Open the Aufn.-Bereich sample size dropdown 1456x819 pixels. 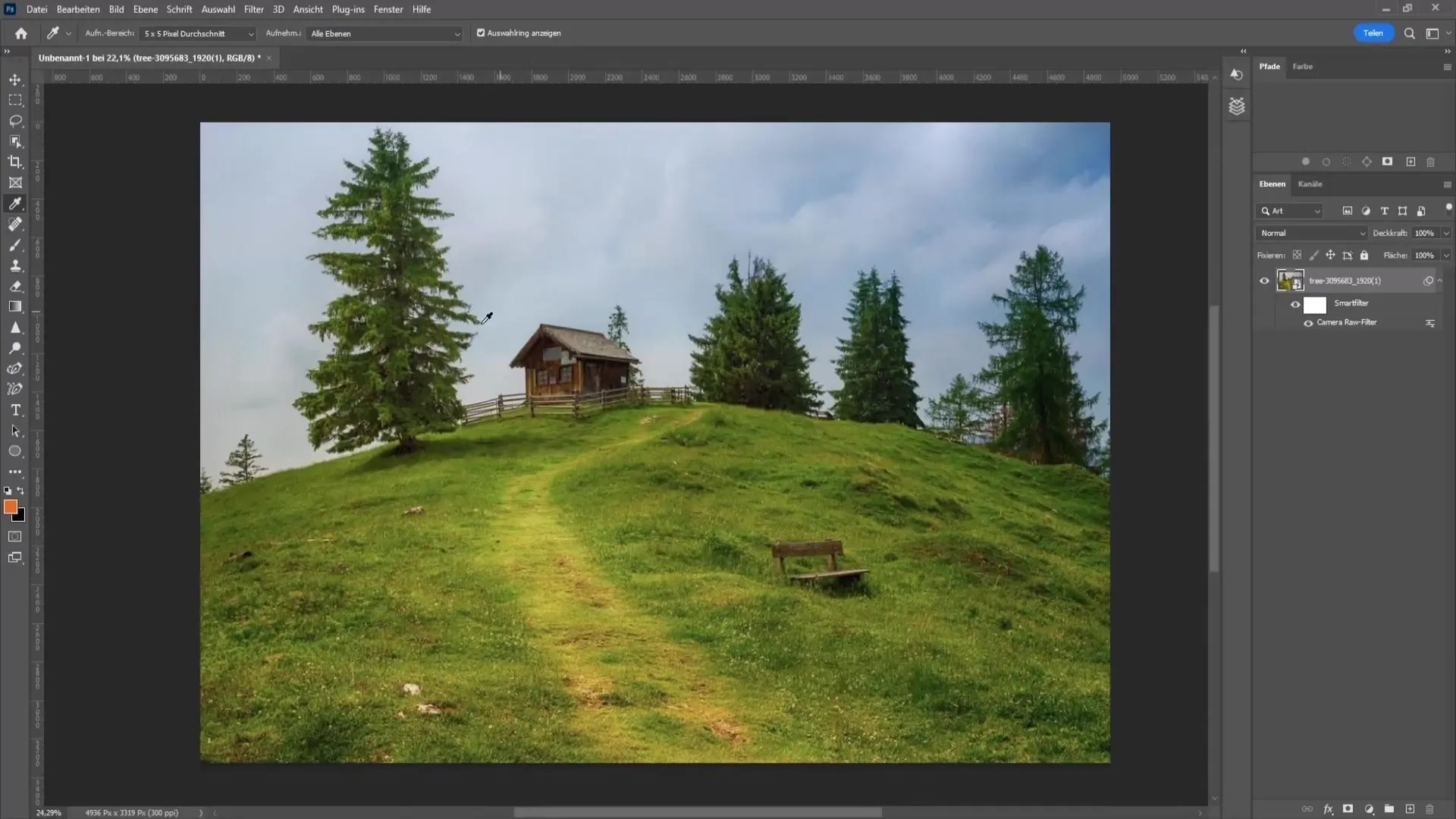[199, 33]
